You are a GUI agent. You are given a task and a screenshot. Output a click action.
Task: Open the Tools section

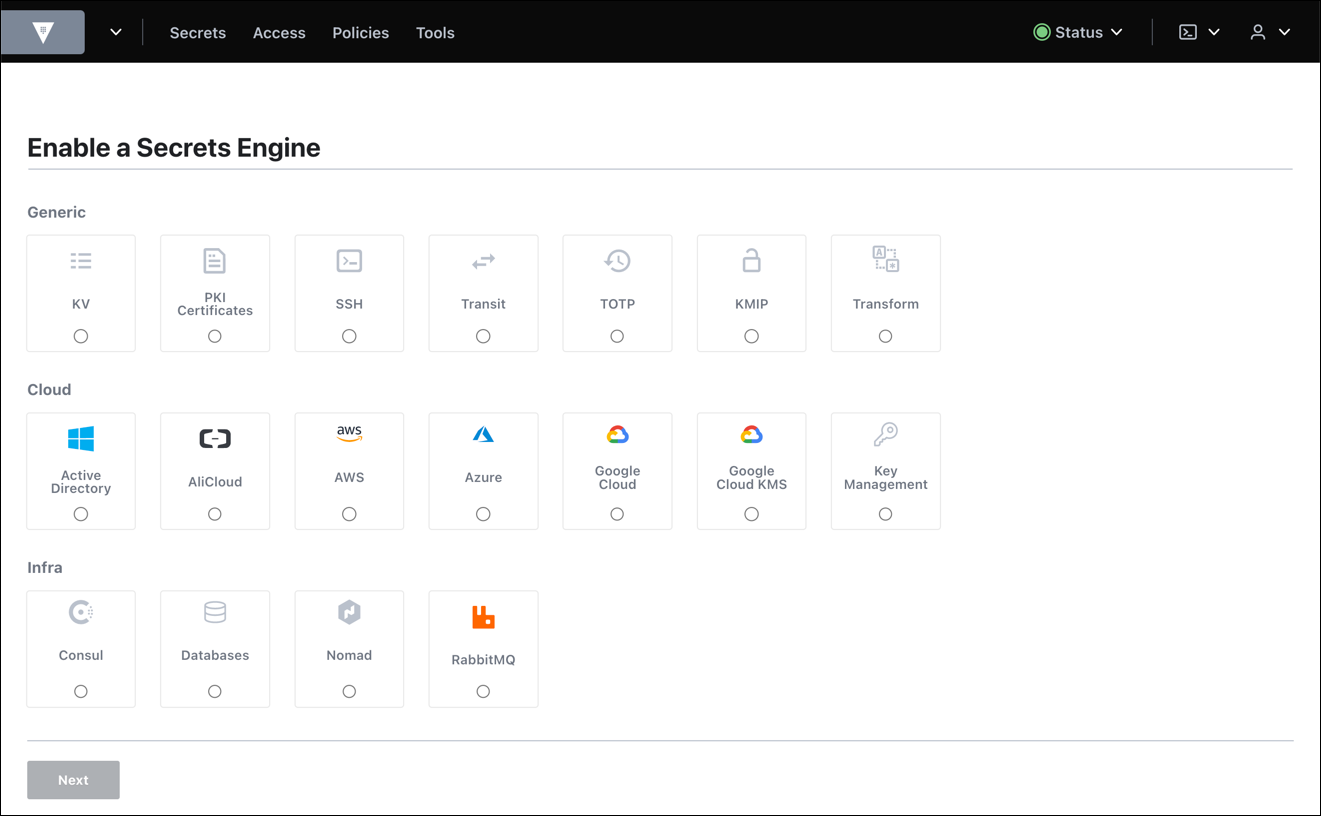click(435, 32)
